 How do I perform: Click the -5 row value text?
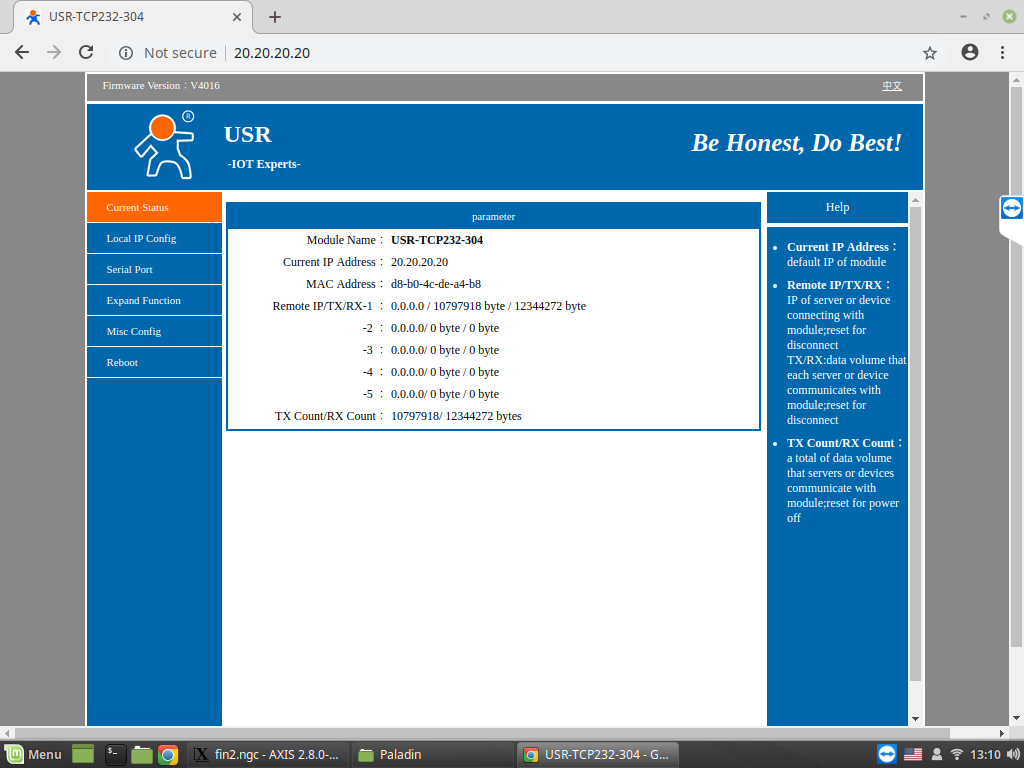point(445,394)
